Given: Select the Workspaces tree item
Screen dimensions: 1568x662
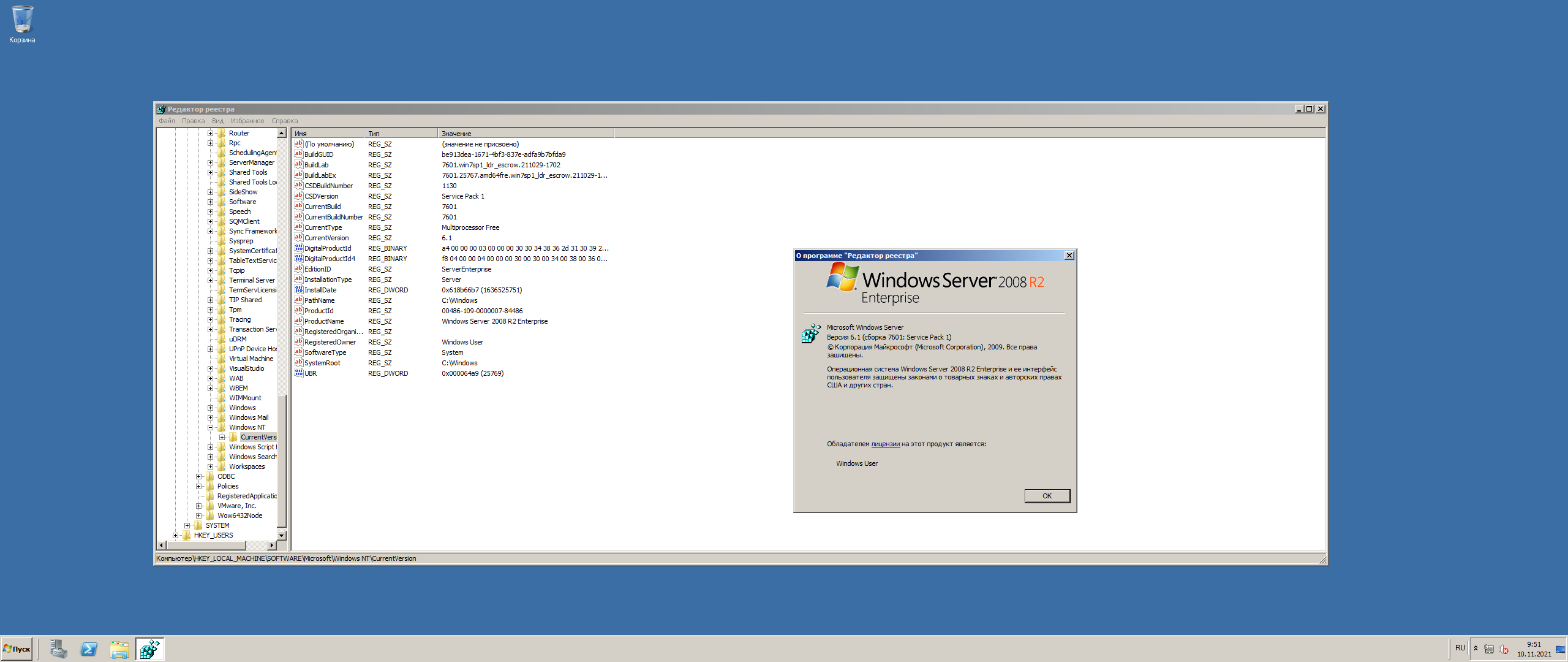Looking at the screenshot, I should 247,466.
